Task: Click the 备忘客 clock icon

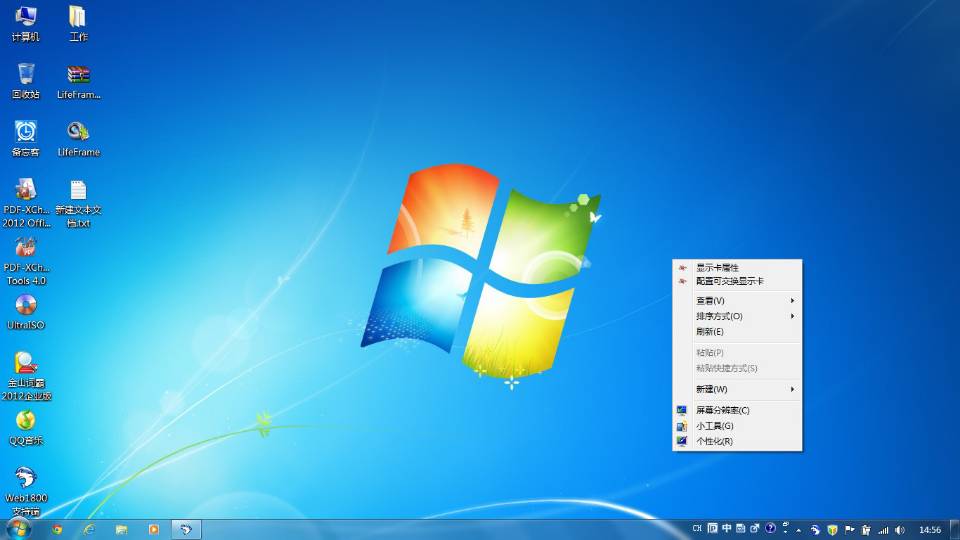Action: [x=26, y=133]
